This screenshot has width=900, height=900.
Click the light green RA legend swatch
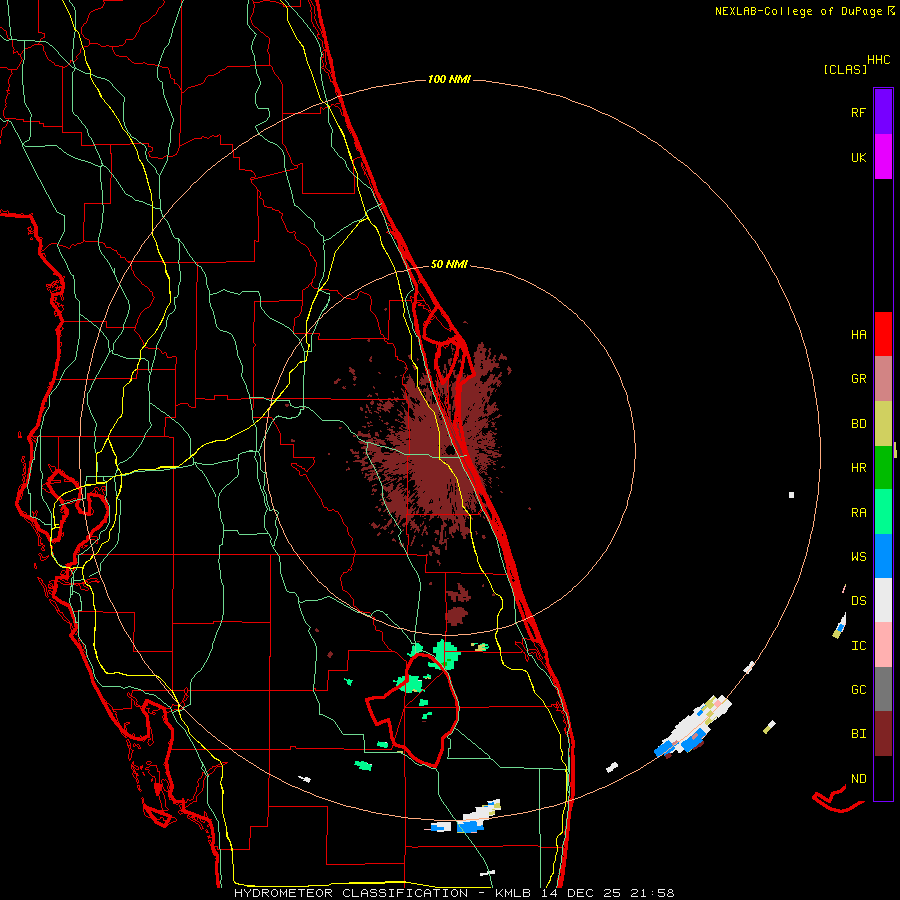pos(883,512)
